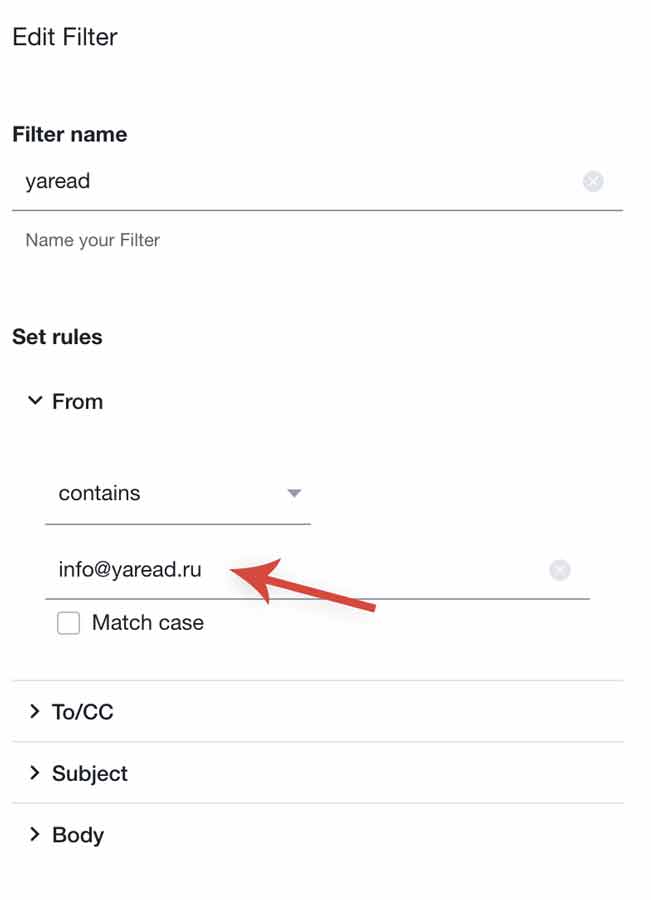651x900 pixels.
Task: Click the Set rules heading
Action: point(57,337)
